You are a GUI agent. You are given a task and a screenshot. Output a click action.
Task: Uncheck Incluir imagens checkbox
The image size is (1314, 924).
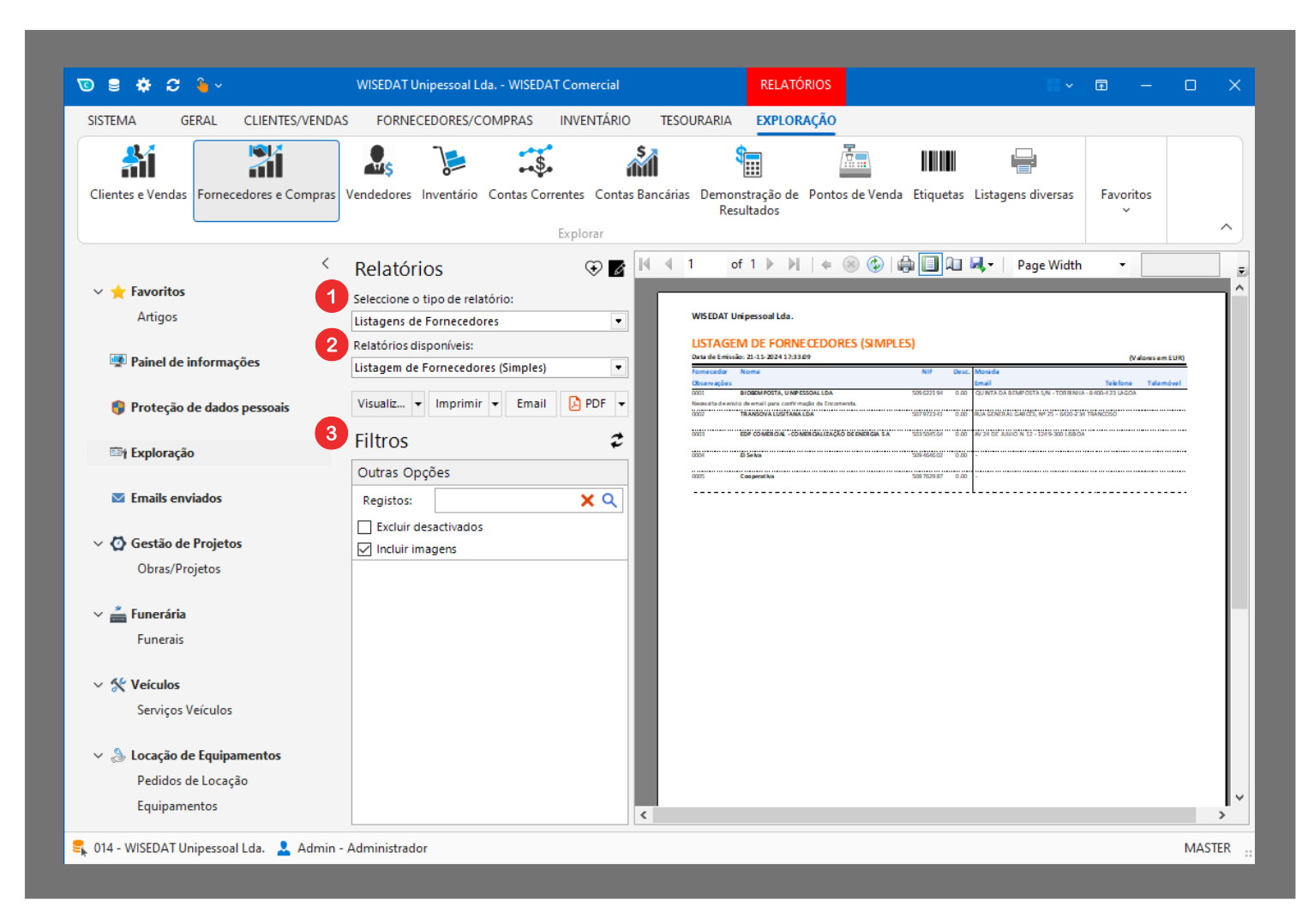(x=365, y=549)
